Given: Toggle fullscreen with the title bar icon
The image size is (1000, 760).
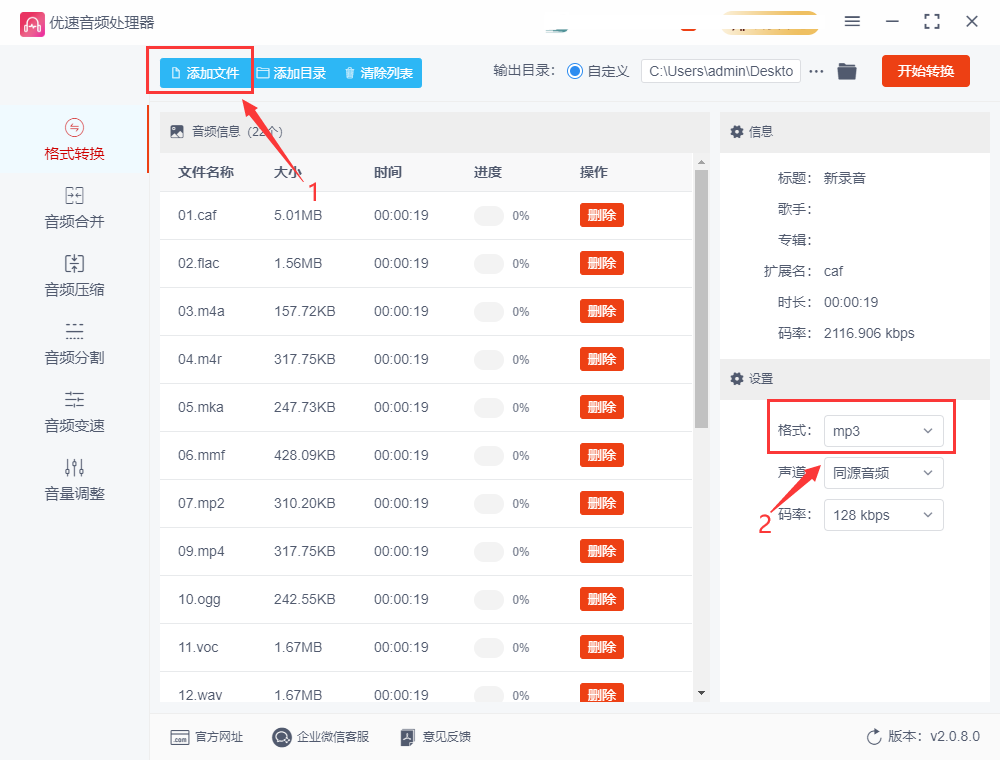Looking at the screenshot, I should pyautogui.click(x=932, y=22).
